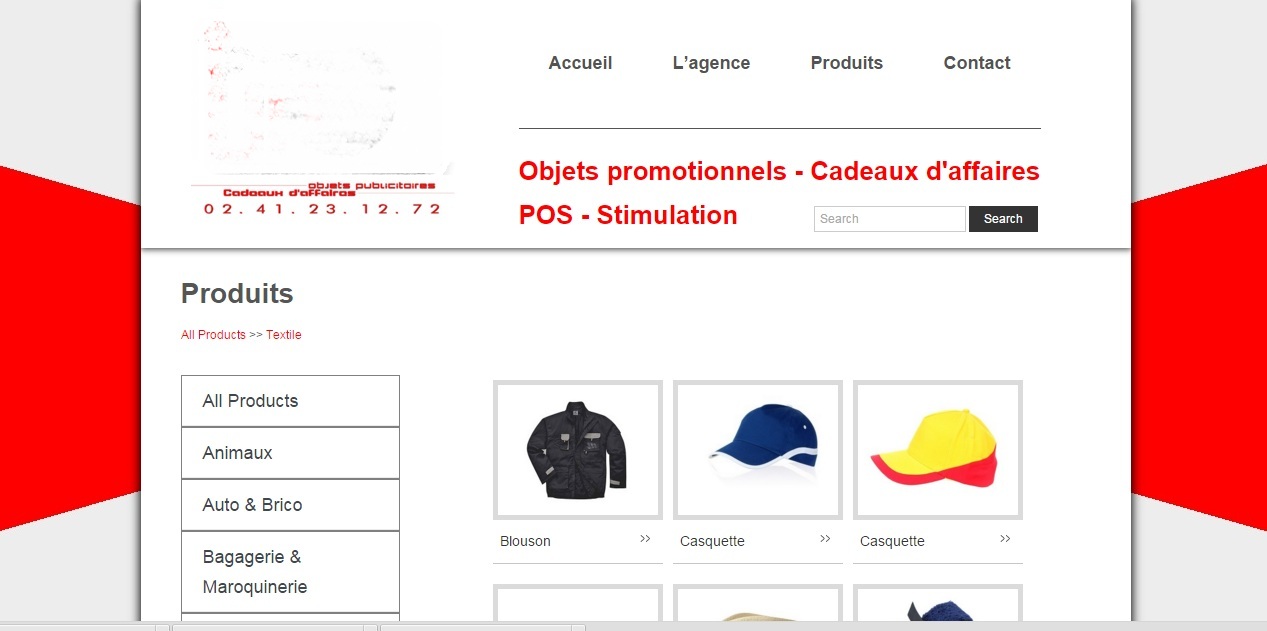Click the arrow icon beside the blue Casquette

pyautogui.click(x=825, y=539)
